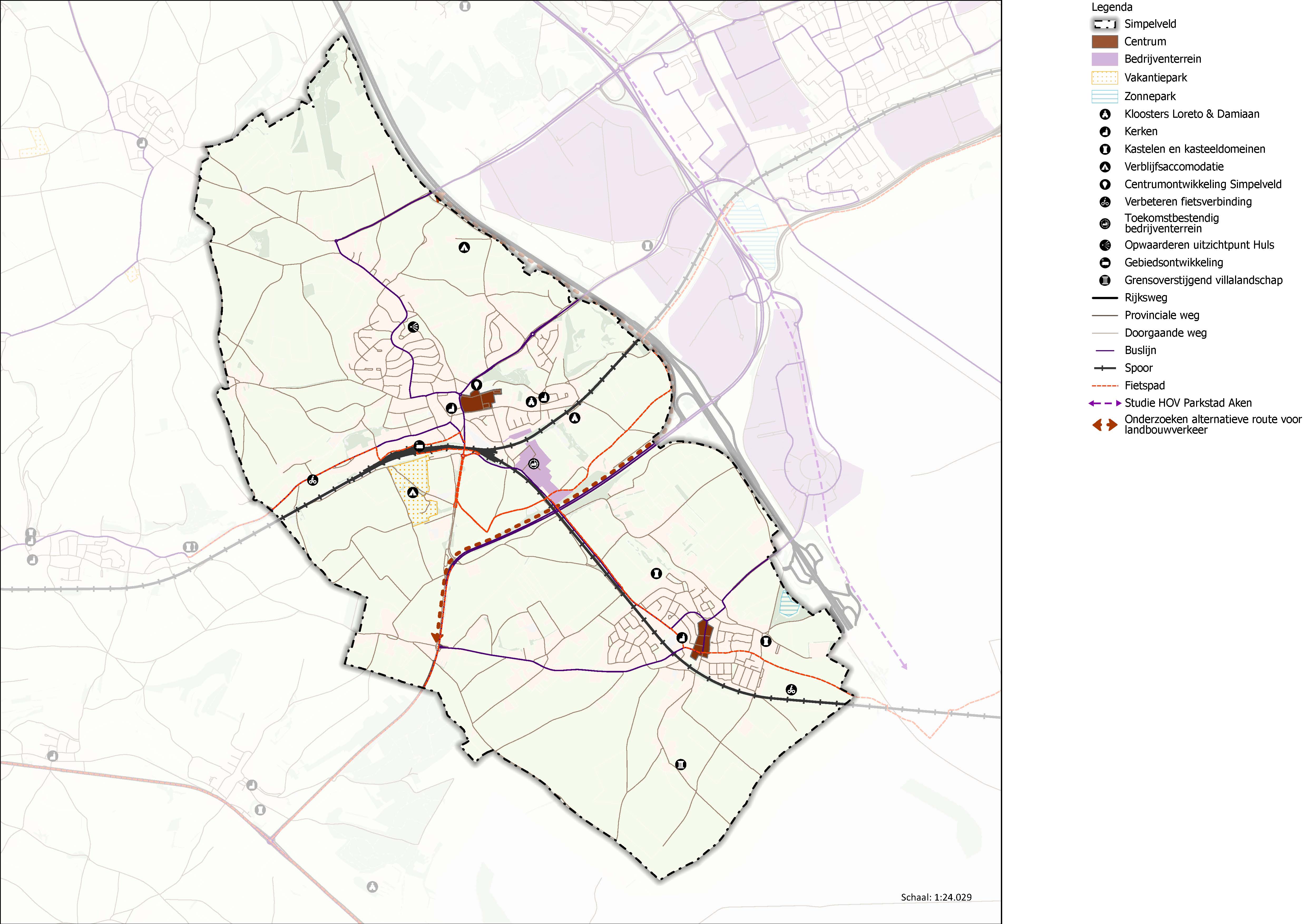Click the brown centre area in the southern village
1307x924 pixels.
(x=702, y=639)
